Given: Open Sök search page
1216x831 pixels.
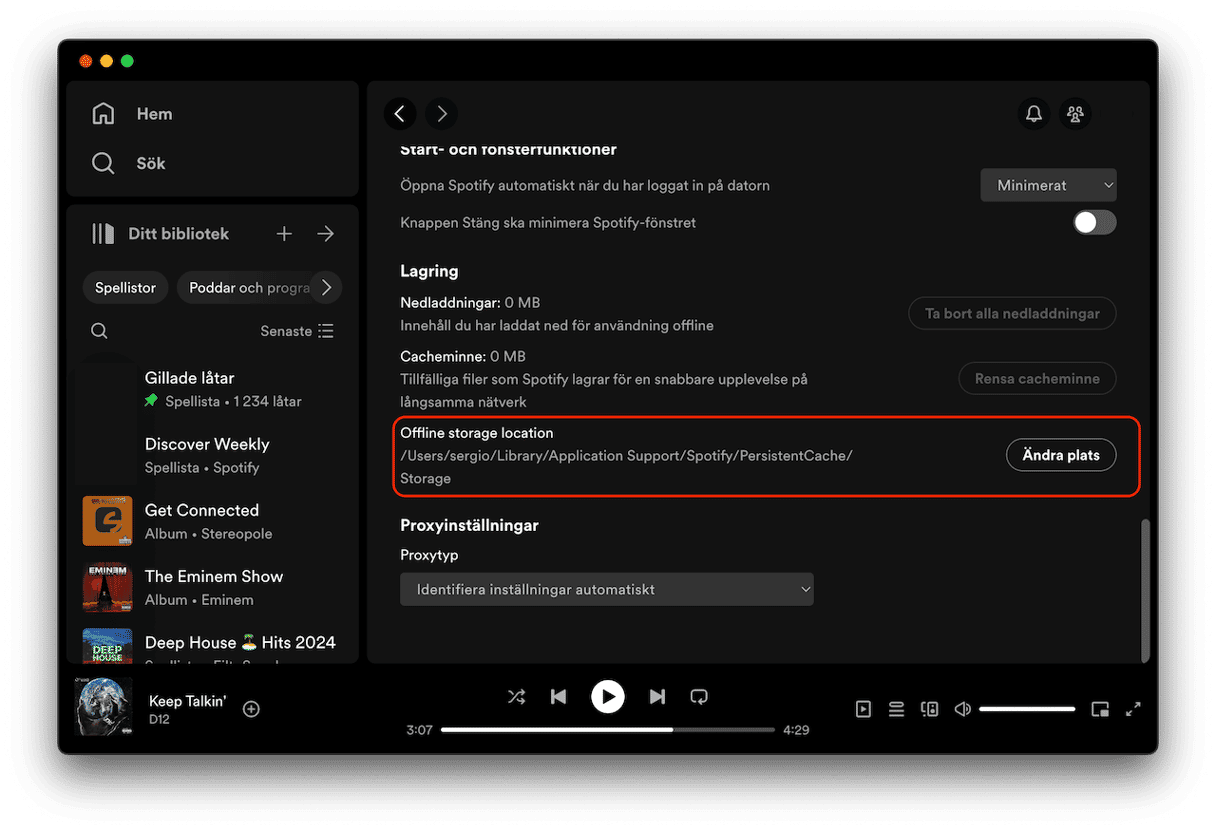Looking at the screenshot, I should click(128, 163).
